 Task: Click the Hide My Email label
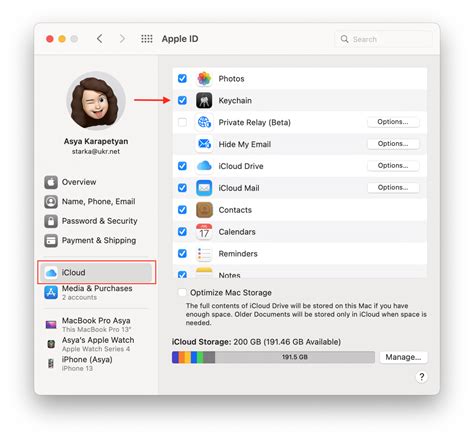coord(245,144)
